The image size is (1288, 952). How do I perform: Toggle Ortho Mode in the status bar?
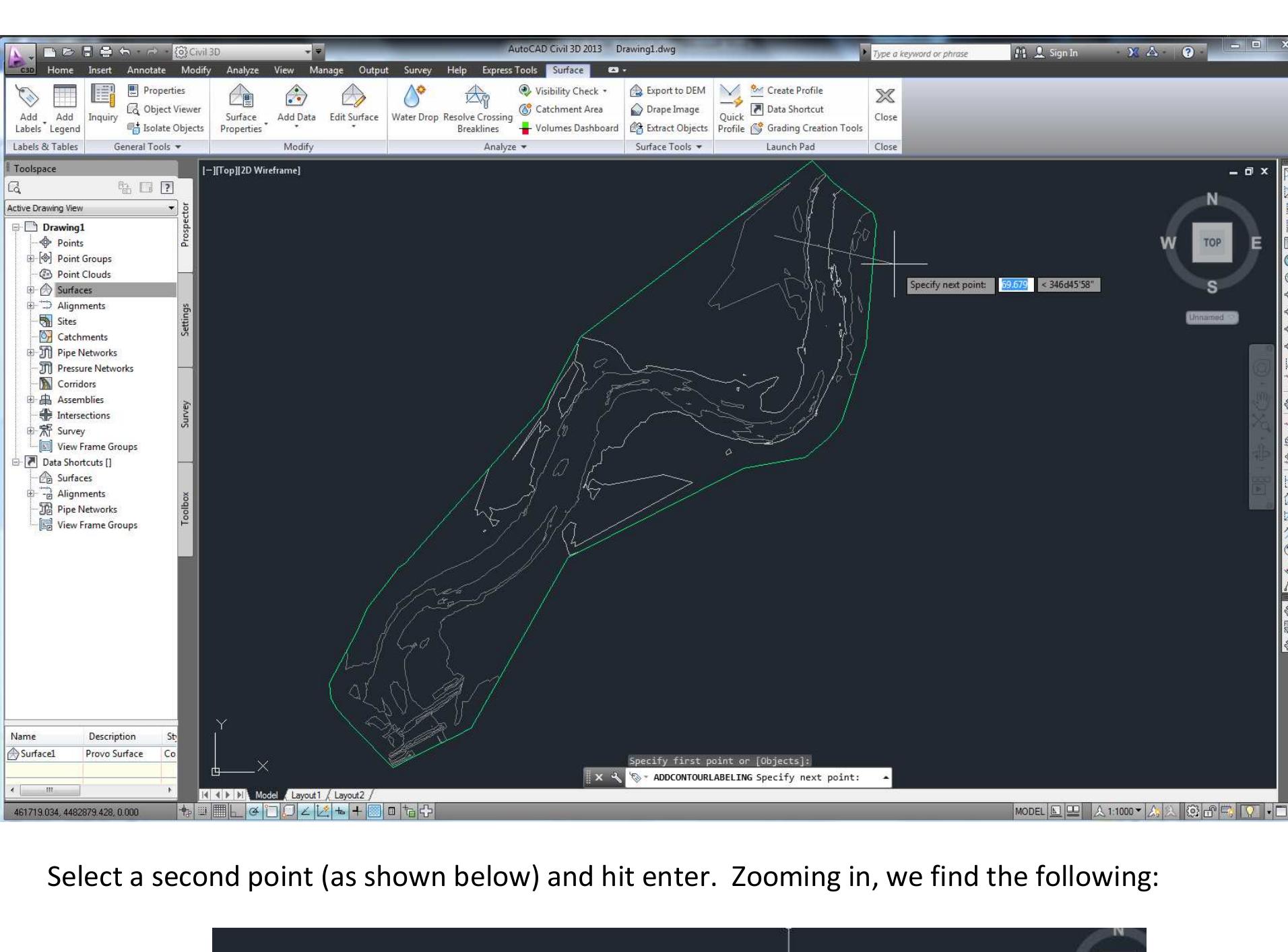point(235,811)
